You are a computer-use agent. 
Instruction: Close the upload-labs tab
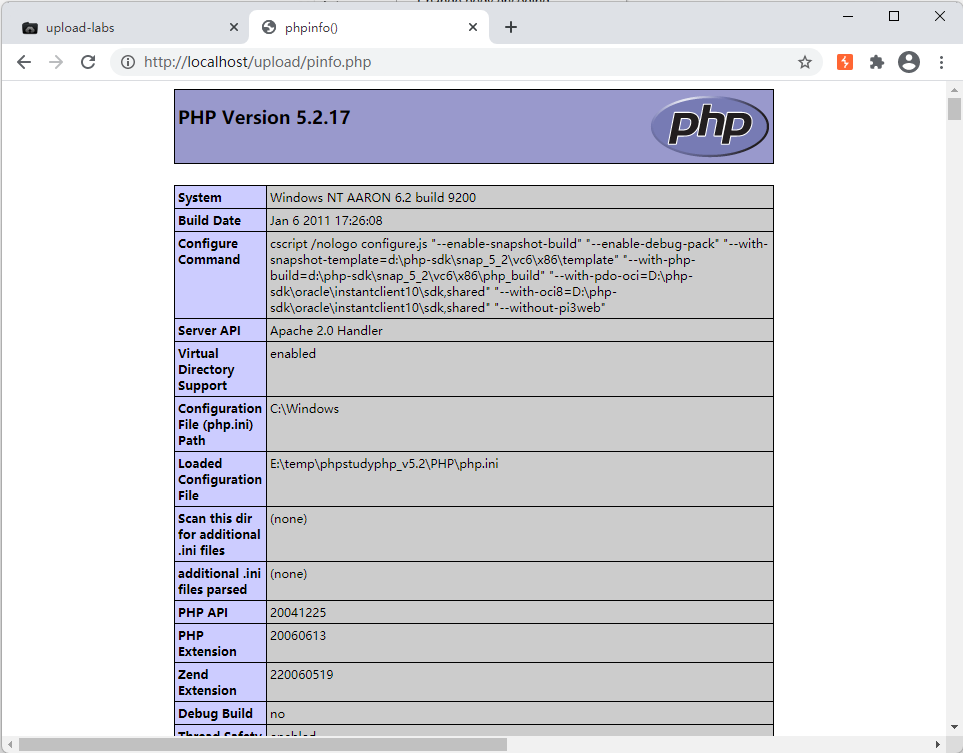coord(234,27)
